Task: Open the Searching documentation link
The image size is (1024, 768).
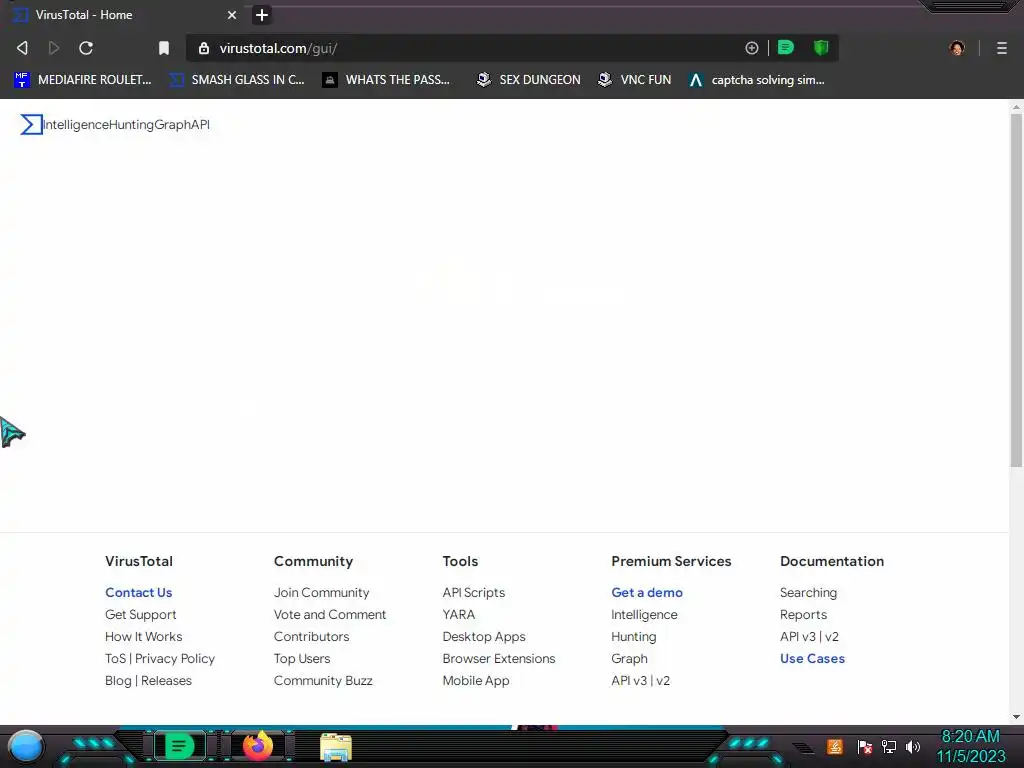Action: click(808, 592)
